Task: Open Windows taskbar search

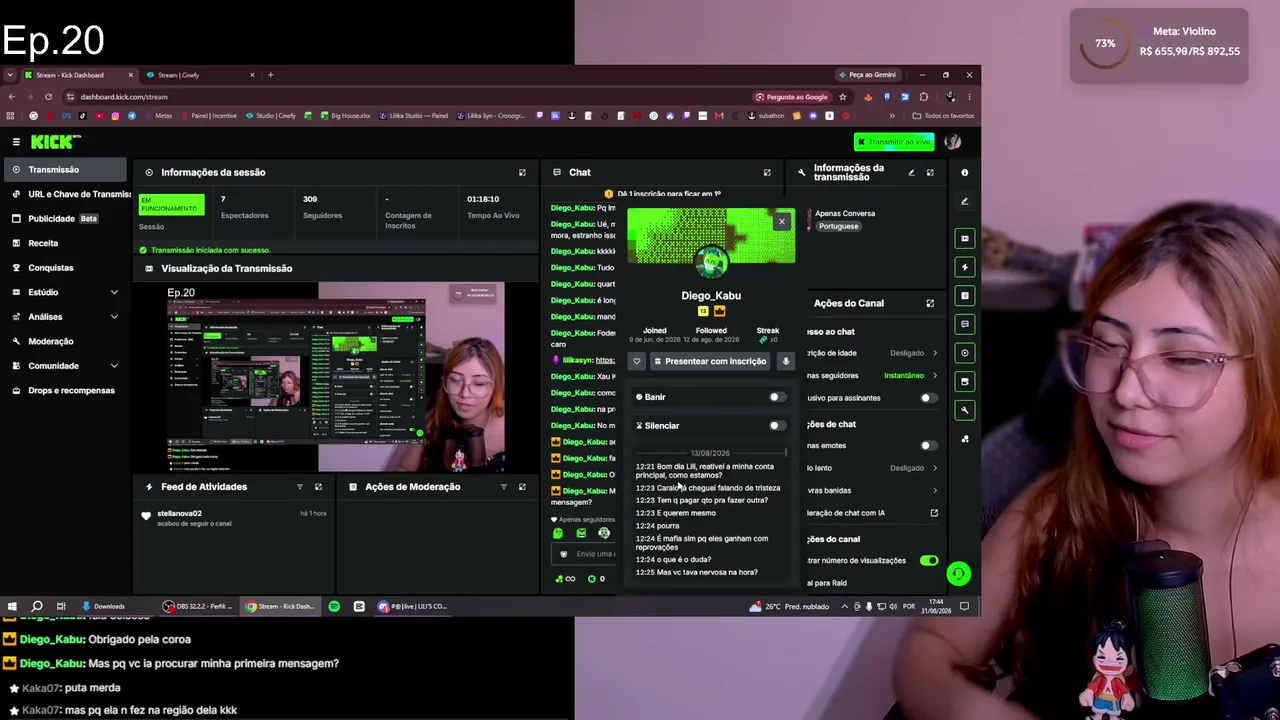Action: click(37, 606)
